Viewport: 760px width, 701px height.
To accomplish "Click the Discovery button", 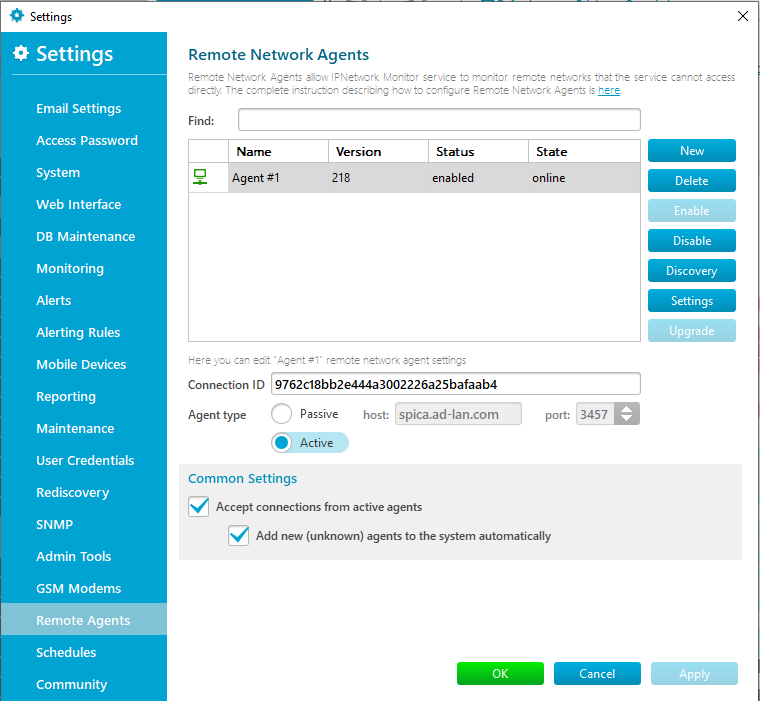I will 692,271.
